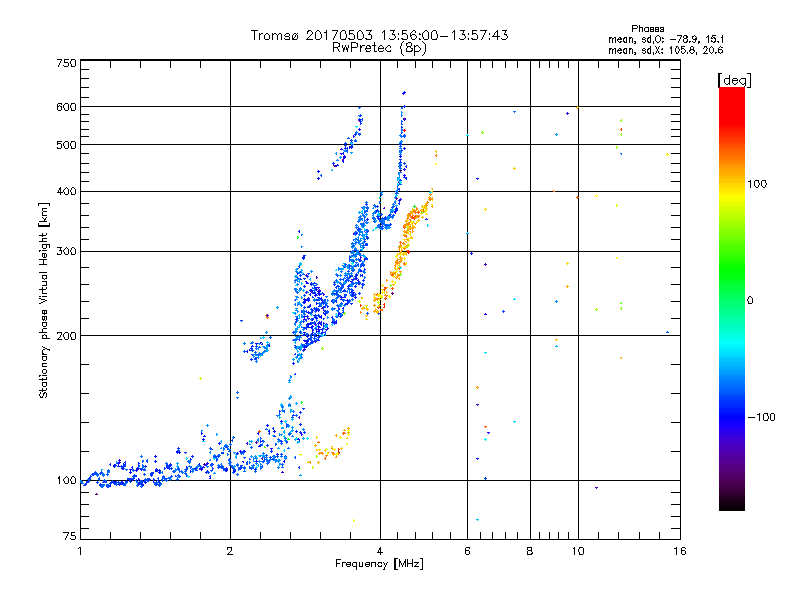The width and height of the screenshot is (800, 600).
Task: Click the dense blue cluster near 3 MHz
Action: point(310,311)
